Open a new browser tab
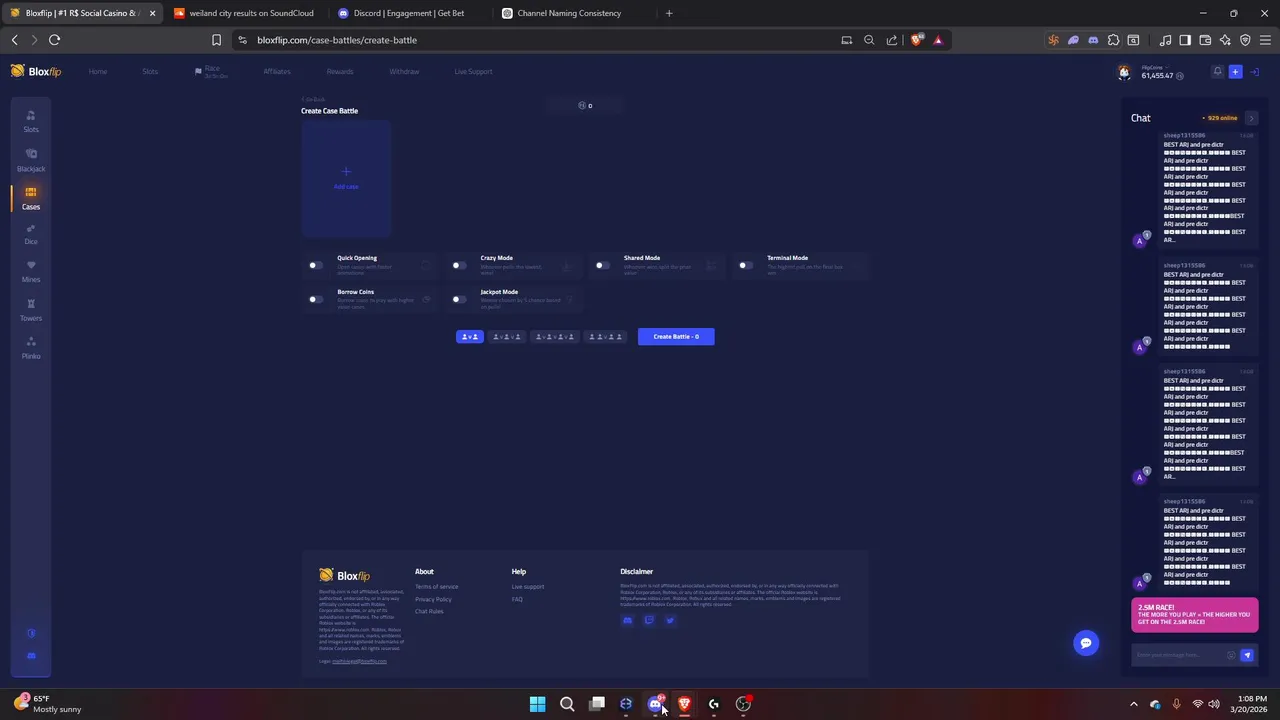 tap(669, 13)
